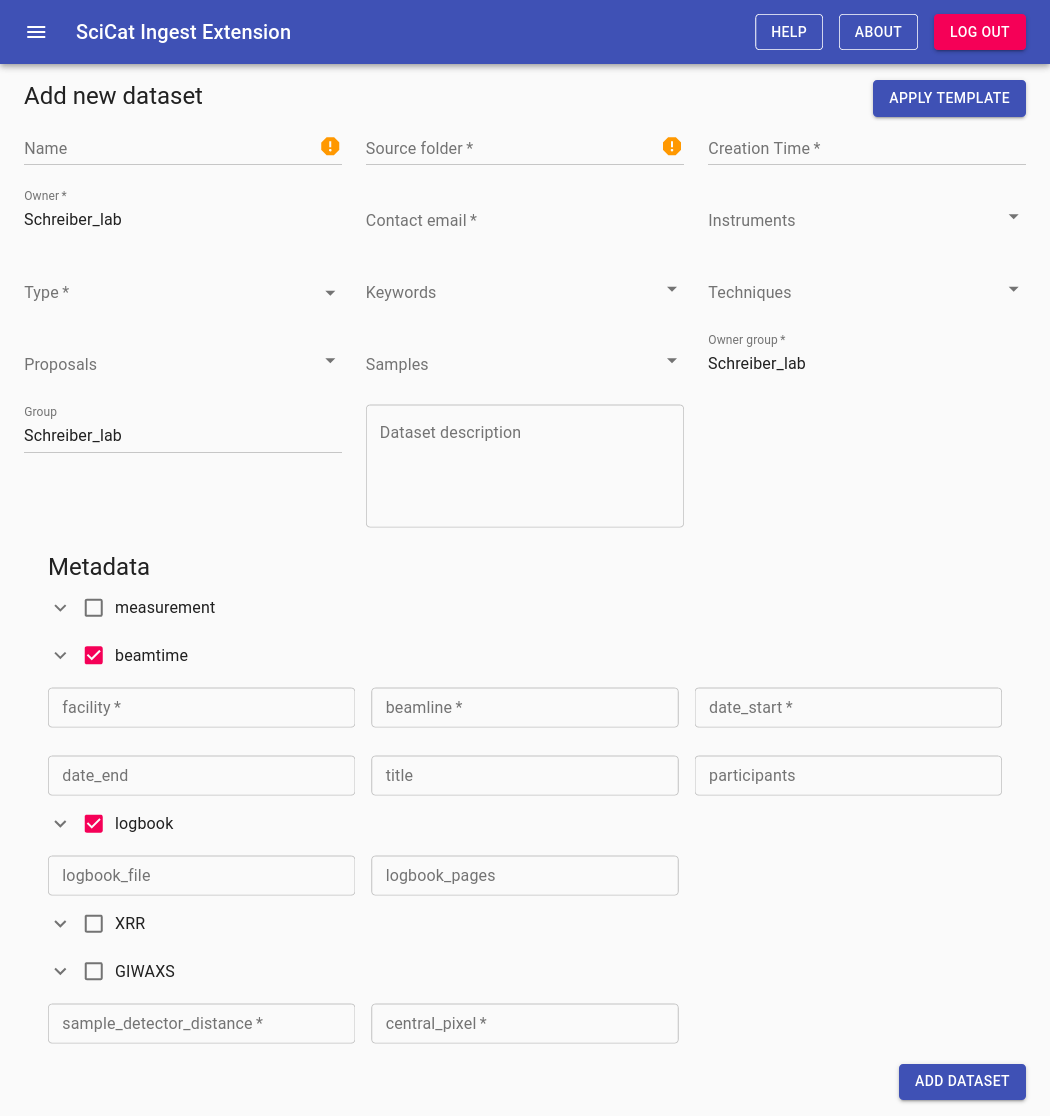Open the Proposals selector arrow
This screenshot has height=1116, width=1050.
pos(329,361)
